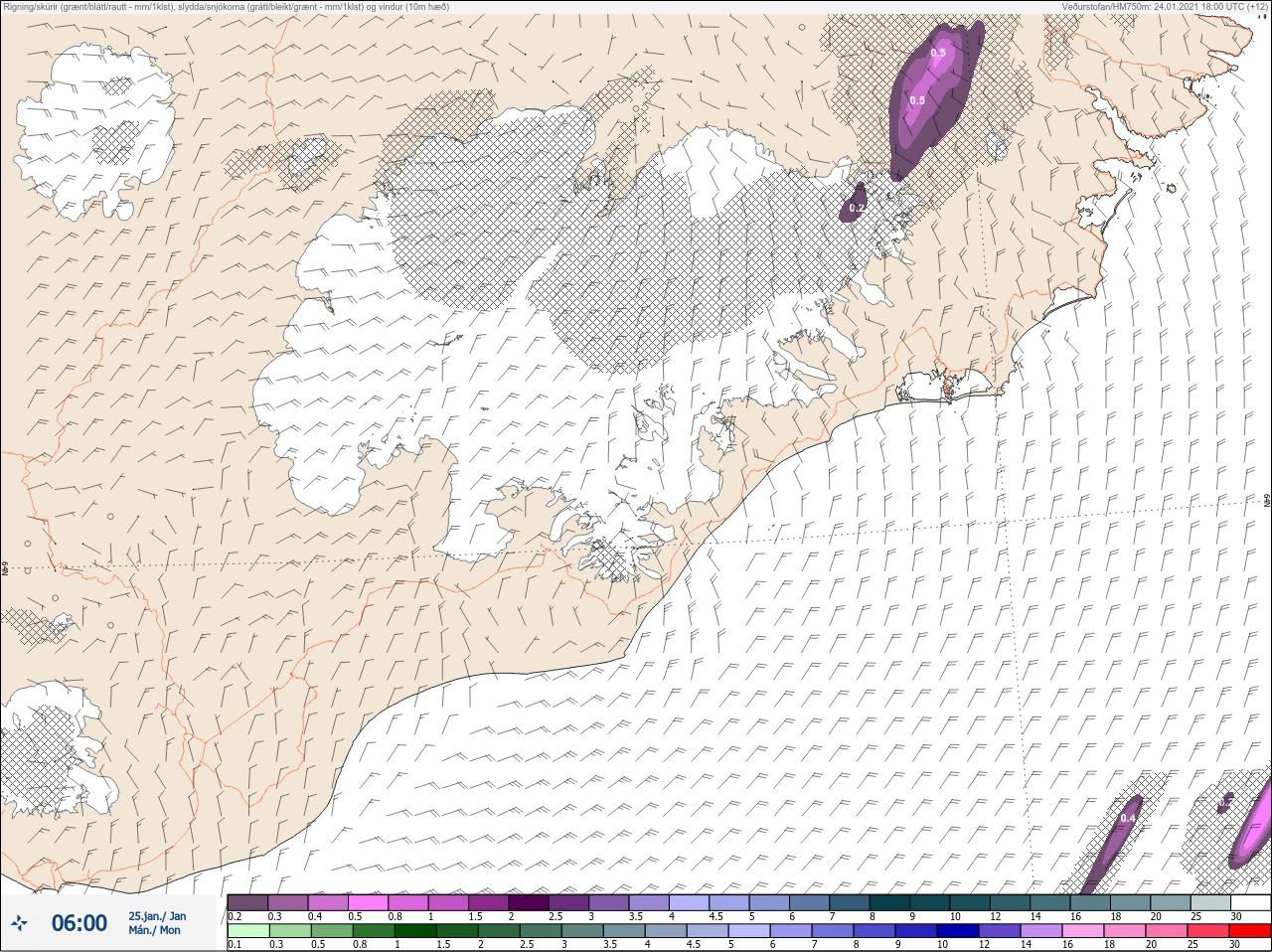Pick the bright pink 0.5 swatch in upper legend
1272x952 pixels.
point(368,902)
